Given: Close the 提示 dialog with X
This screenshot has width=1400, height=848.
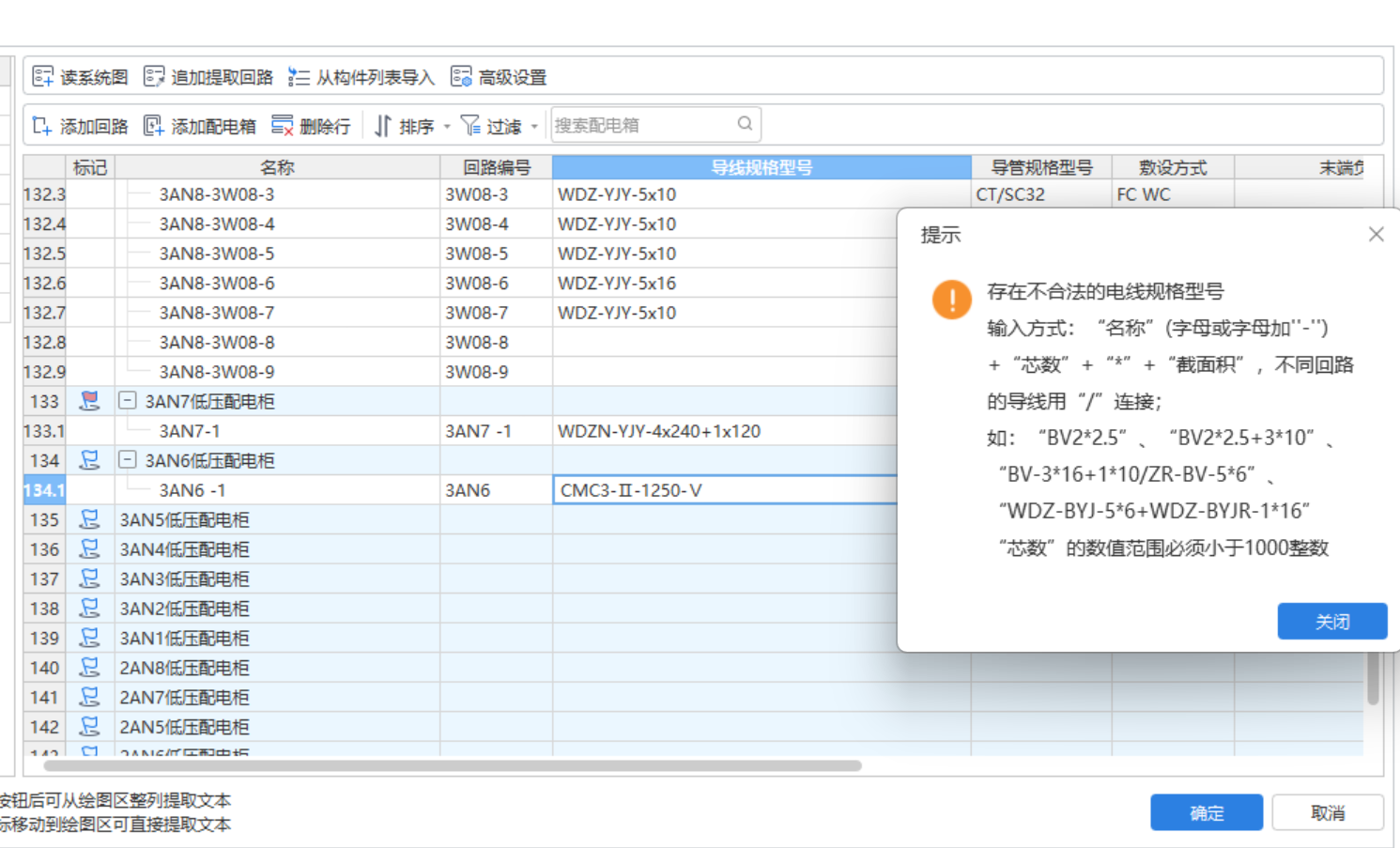Looking at the screenshot, I should pos(1376,235).
